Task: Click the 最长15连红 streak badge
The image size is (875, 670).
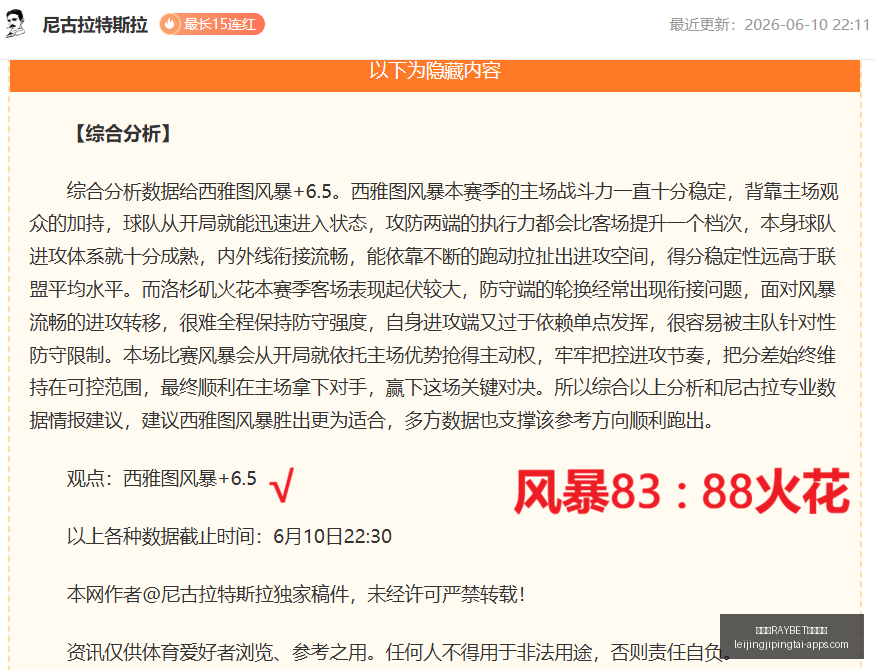Action: (x=212, y=25)
